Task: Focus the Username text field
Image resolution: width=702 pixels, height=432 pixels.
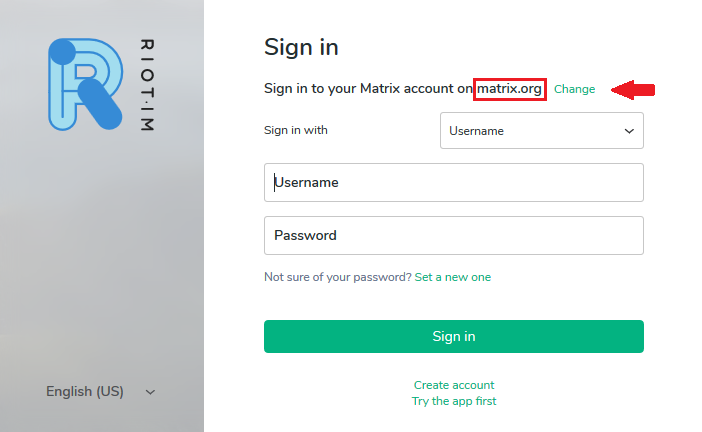Action: click(x=454, y=182)
